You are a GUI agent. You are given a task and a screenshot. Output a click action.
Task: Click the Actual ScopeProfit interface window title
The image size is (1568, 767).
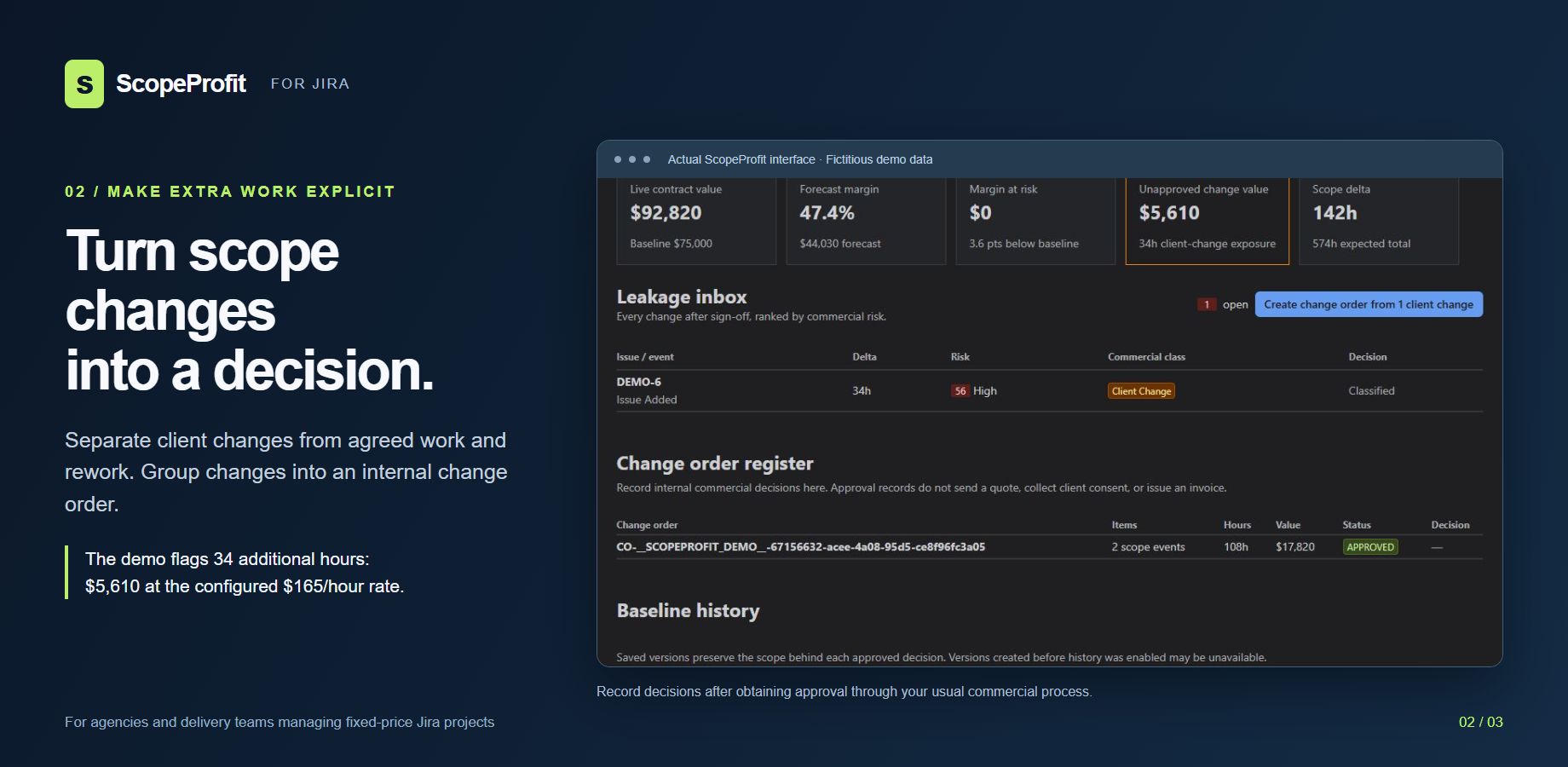coord(800,159)
